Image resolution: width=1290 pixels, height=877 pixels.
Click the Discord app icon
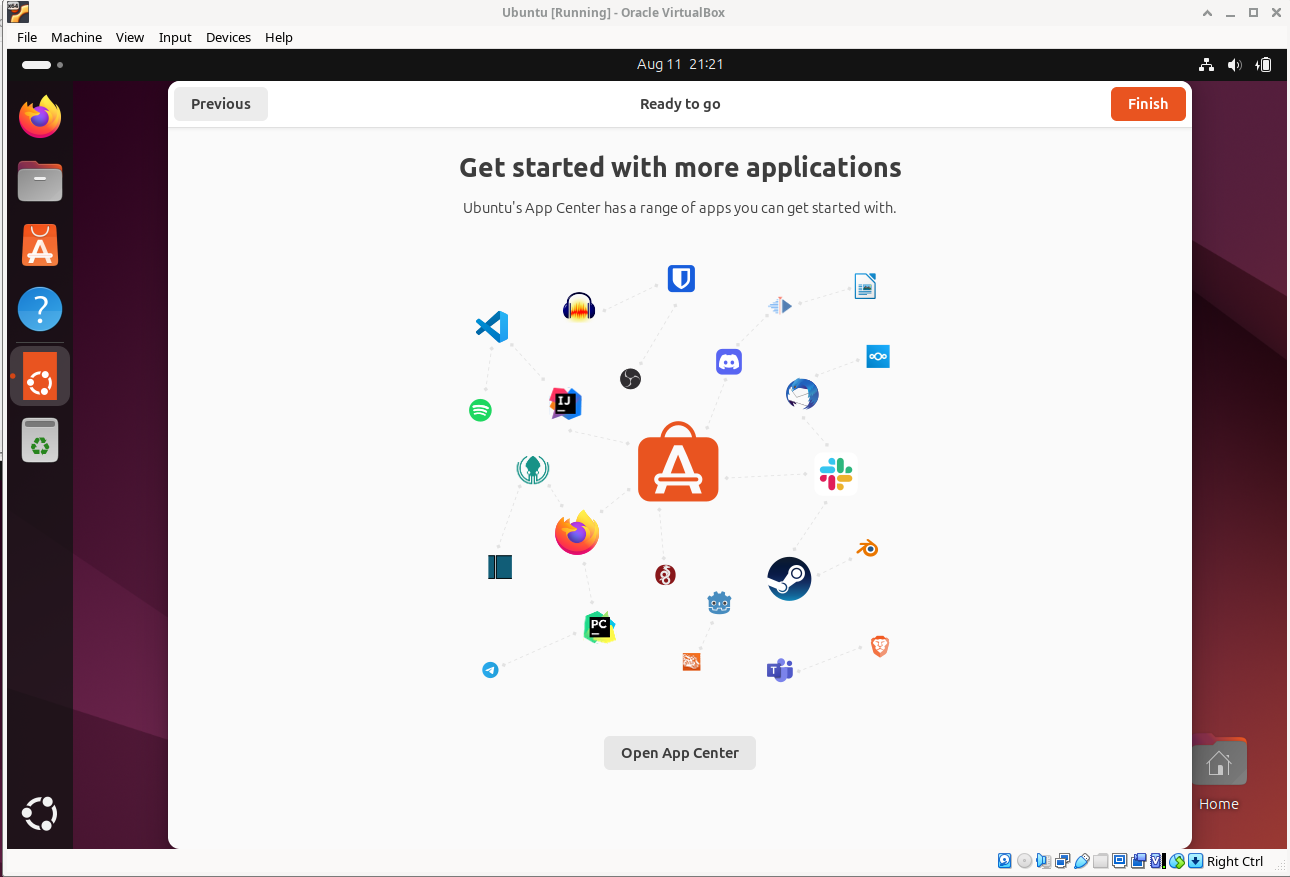(x=729, y=362)
